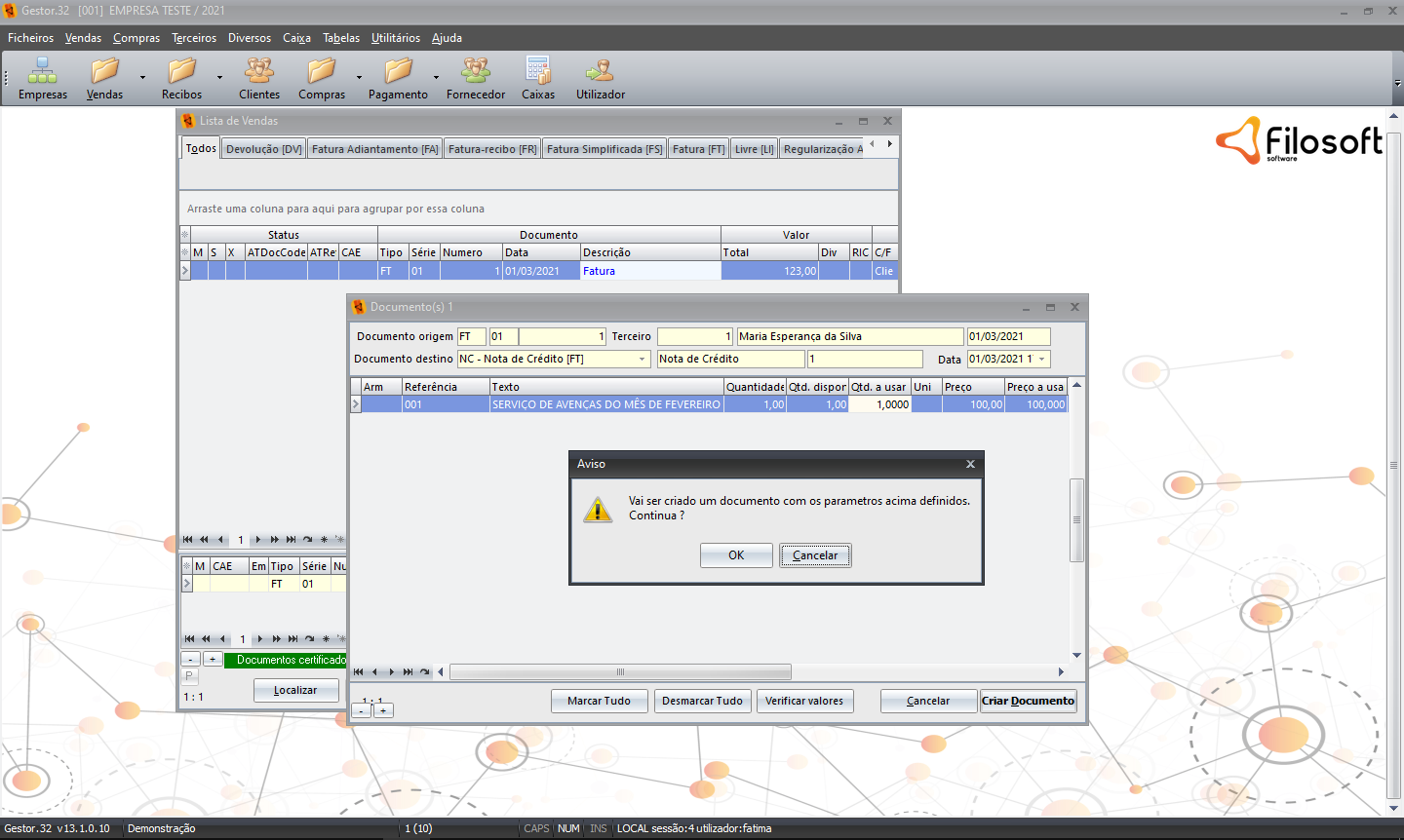Click the Vendas folder icon
This screenshot has width=1404, height=840.
point(104,72)
